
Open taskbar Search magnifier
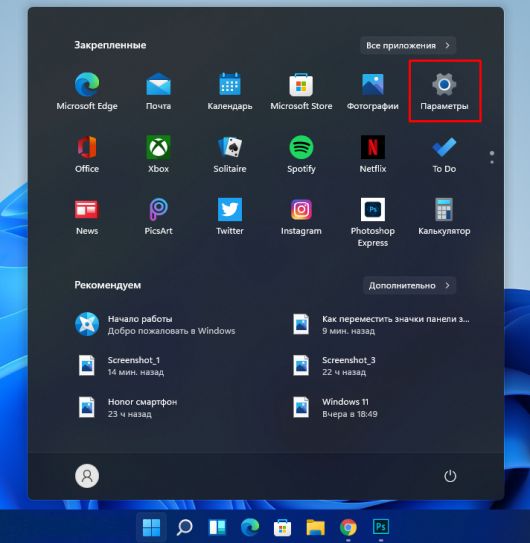[x=184, y=527]
